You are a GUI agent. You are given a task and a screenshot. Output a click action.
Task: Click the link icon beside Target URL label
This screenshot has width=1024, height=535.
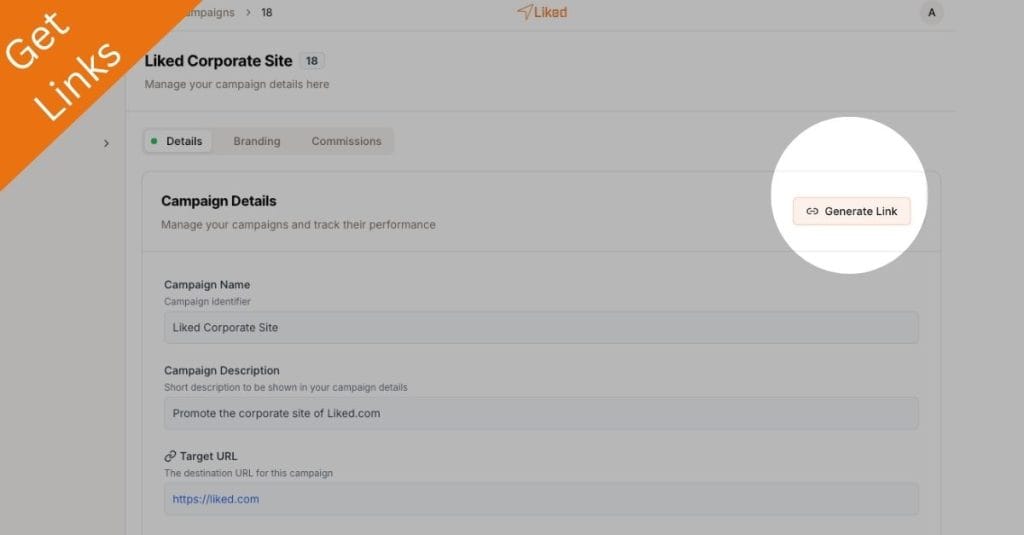170,456
